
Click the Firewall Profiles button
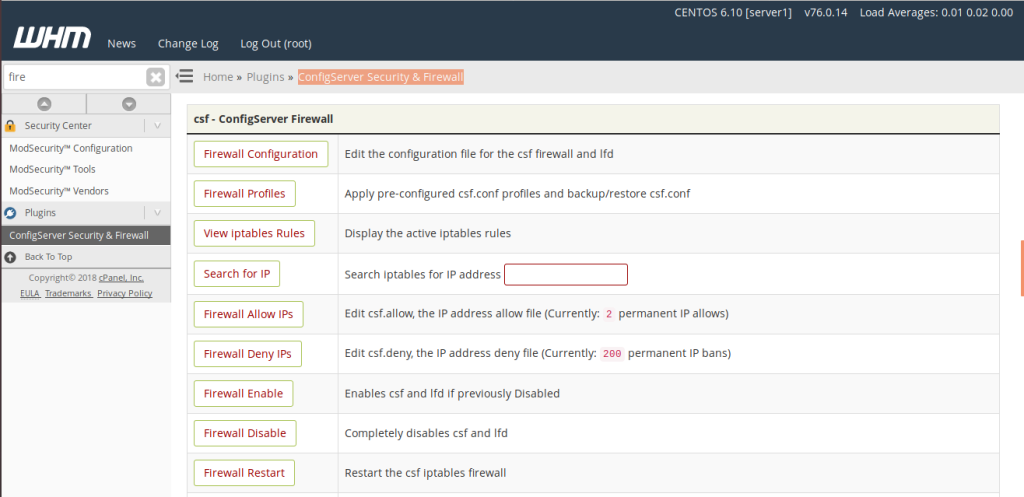click(x=244, y=194)
